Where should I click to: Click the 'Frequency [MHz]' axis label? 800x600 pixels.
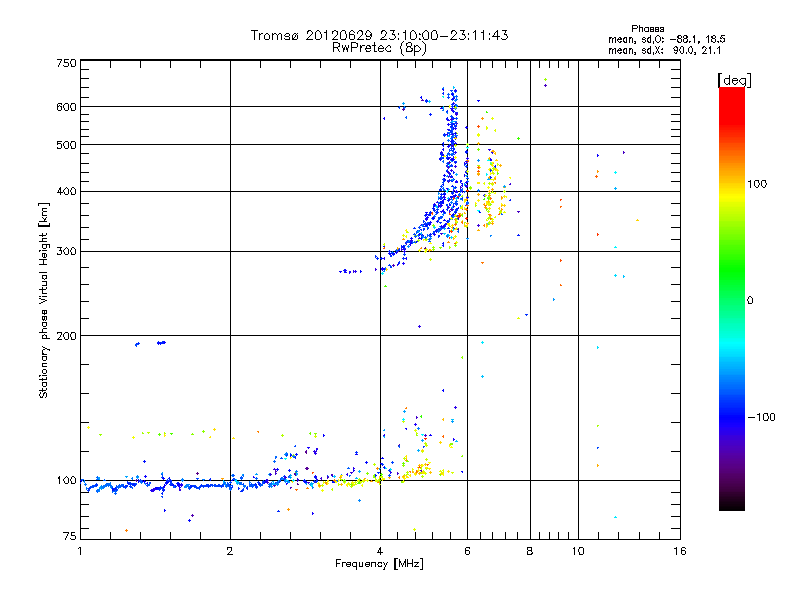point(379,563)
